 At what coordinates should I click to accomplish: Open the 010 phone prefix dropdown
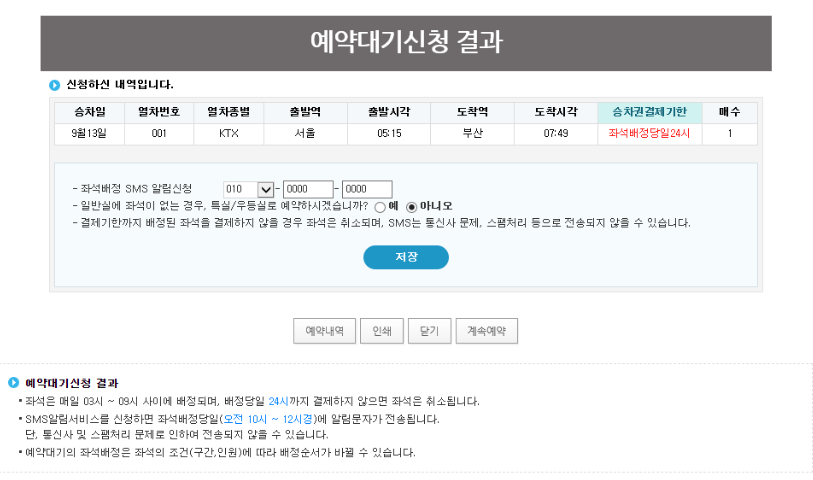click(x=248, y=189)
